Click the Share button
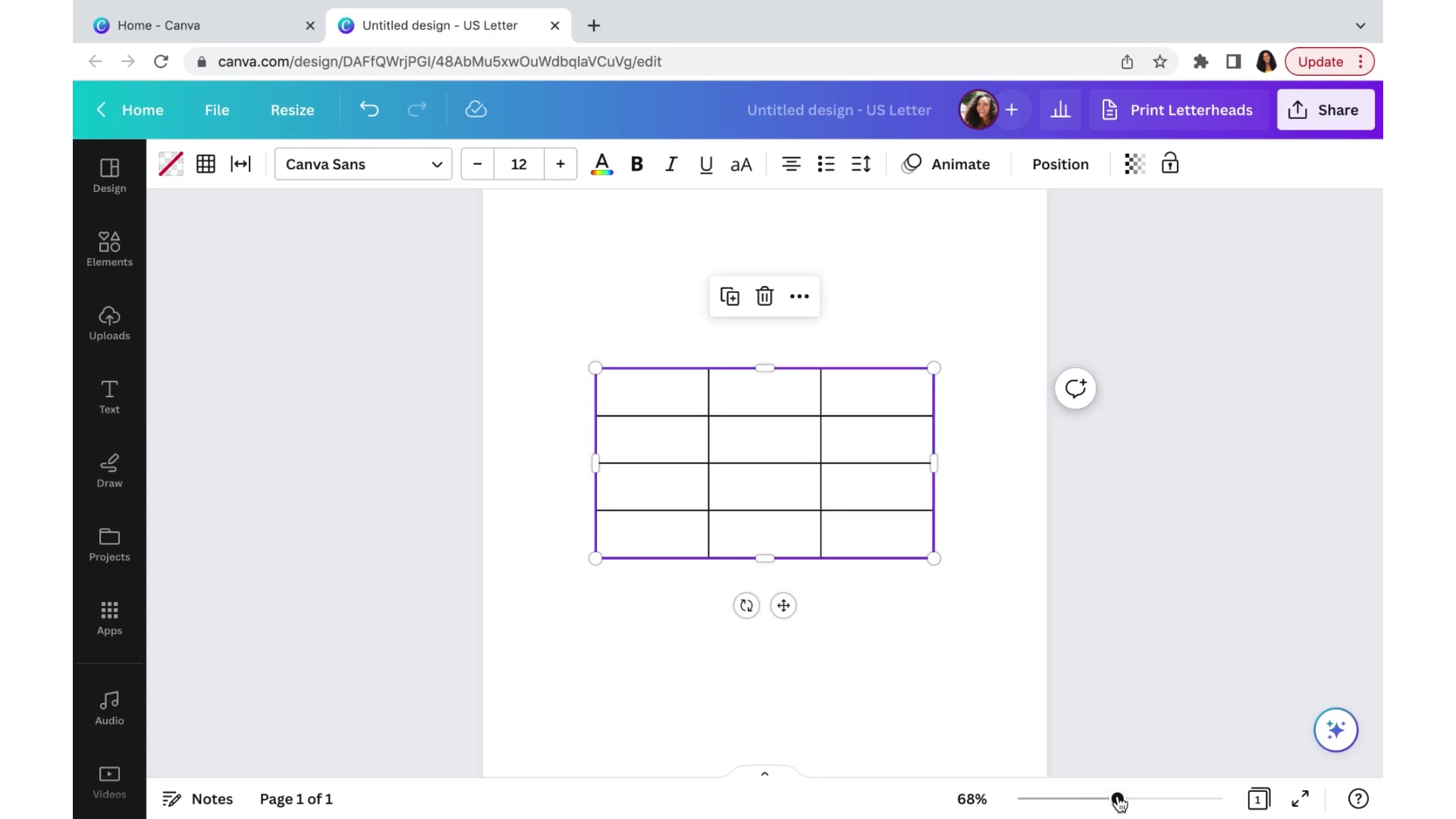 tap(1326, 109)
